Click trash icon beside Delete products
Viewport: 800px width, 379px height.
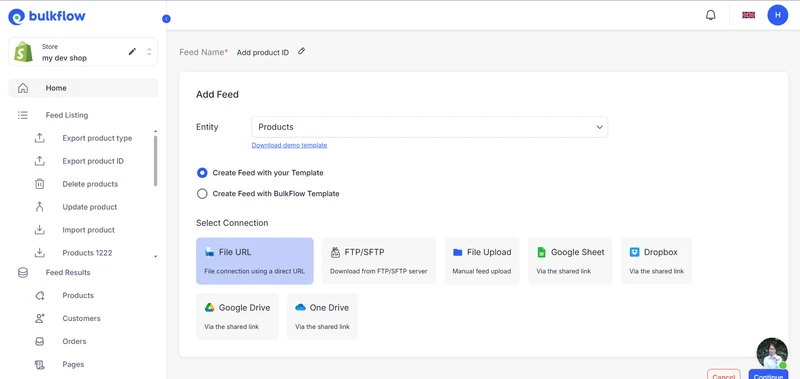(40, 184)
